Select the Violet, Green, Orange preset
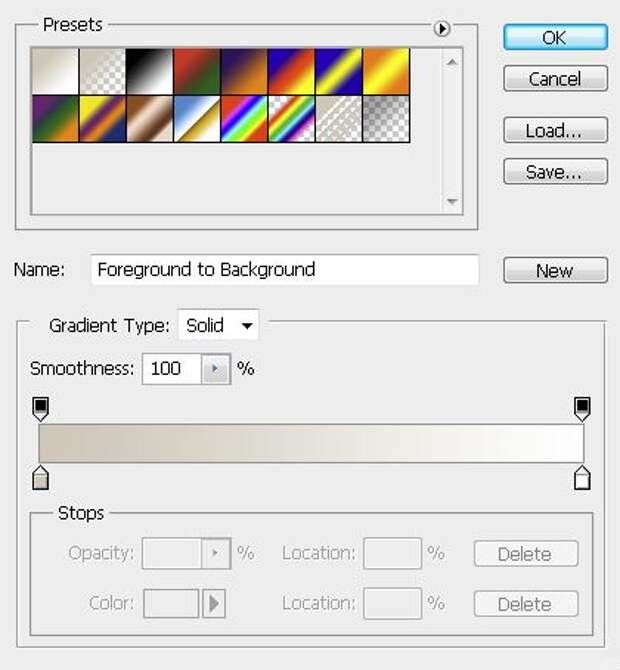The width and height of the screenshot is (620, 670). tap(55, 119)
